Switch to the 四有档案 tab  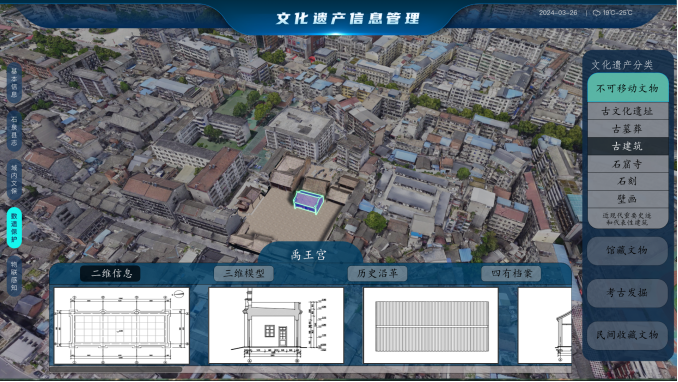[x=511, y=273]
